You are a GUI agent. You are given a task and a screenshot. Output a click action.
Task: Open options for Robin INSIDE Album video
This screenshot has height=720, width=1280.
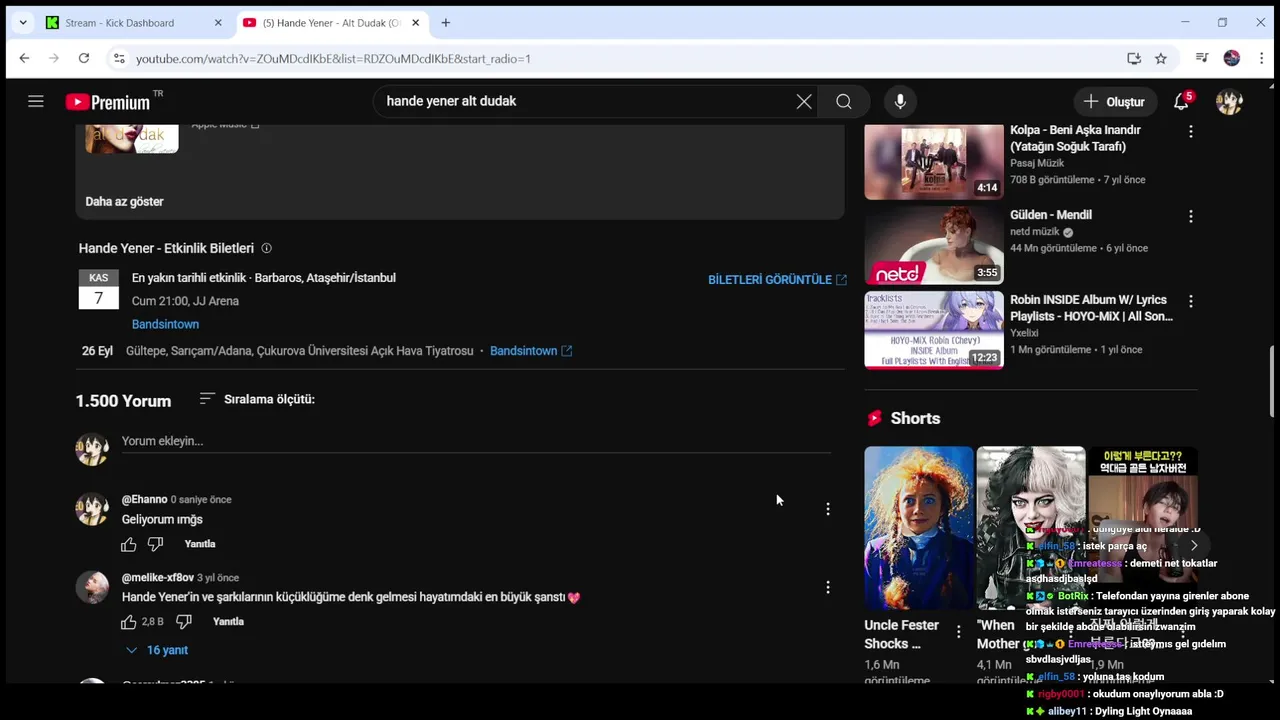pyautogui.click(x=1190, y=301)
